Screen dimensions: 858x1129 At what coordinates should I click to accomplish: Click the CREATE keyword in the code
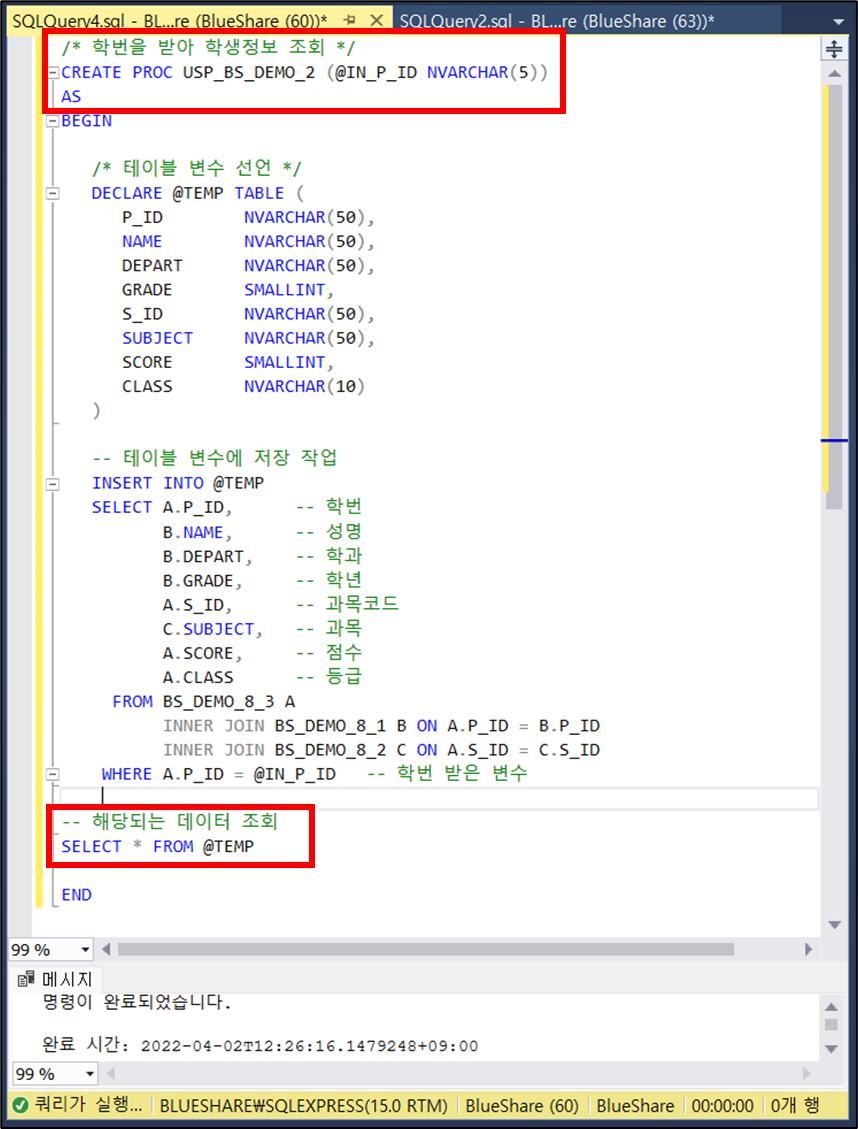click(91, 73)
